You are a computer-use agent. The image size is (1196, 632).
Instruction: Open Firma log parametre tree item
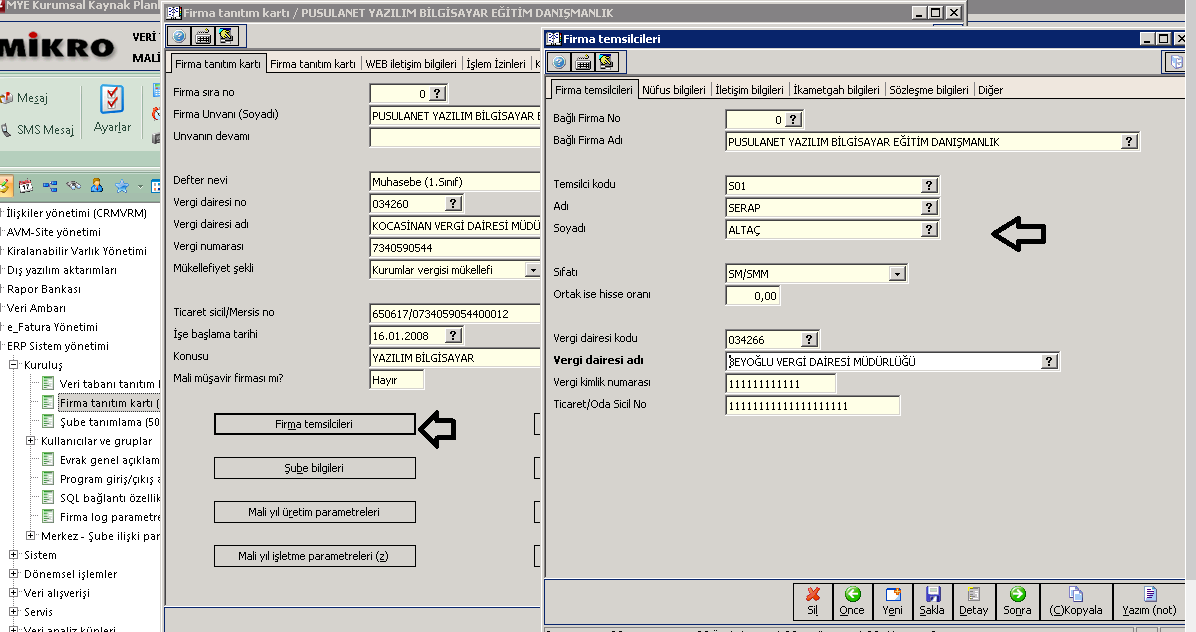(101, 517)
